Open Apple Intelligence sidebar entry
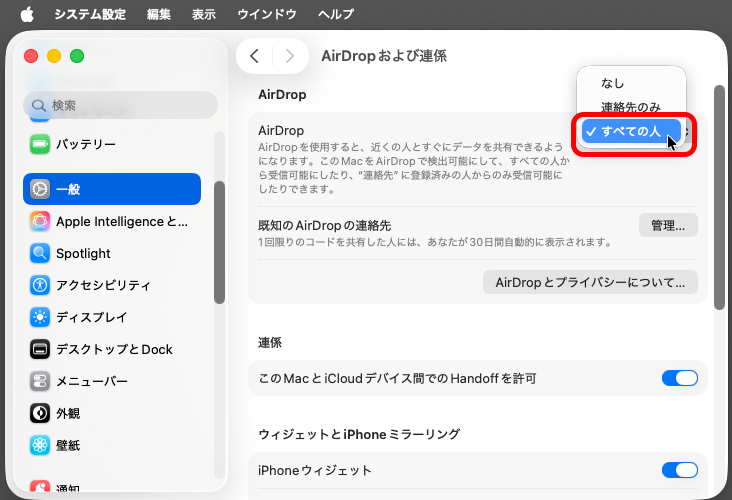The width and height of the screenshot is (732, 500). [x=112, y=221]
